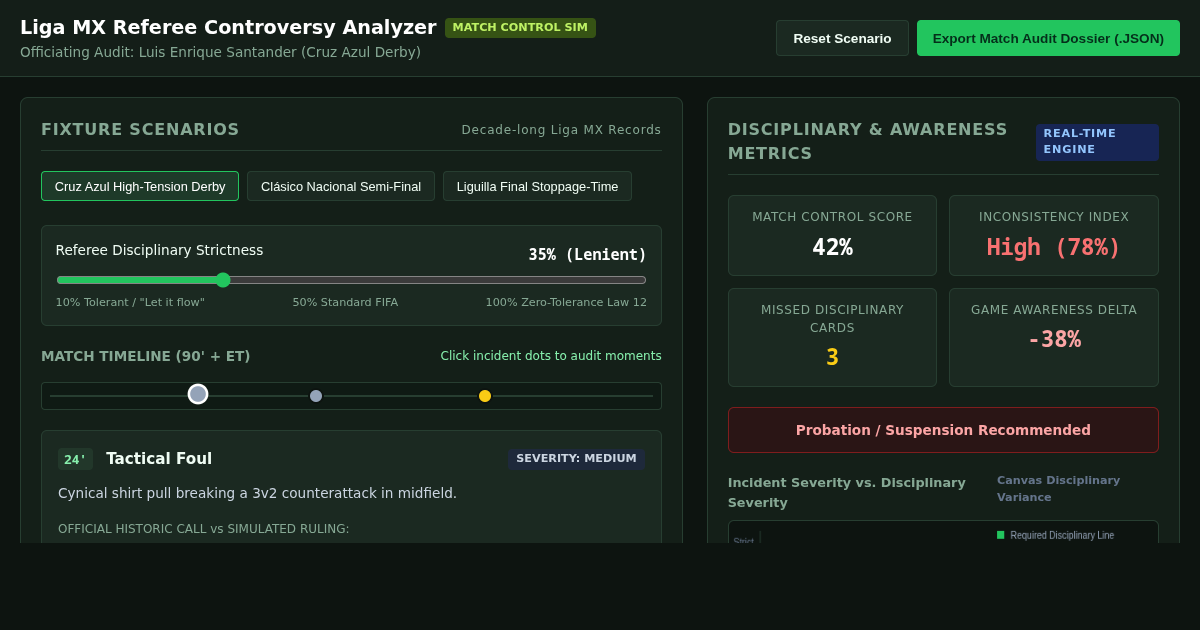Click the Inconsistency Index High (78%) value
This screenshot has width=1200, height=630.
click(1053, 247)
